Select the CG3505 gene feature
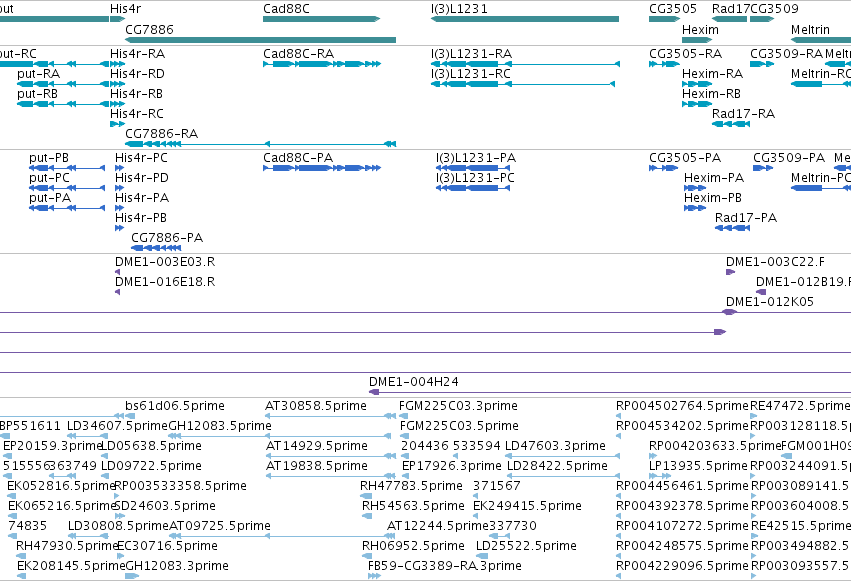 coord(664,19)
